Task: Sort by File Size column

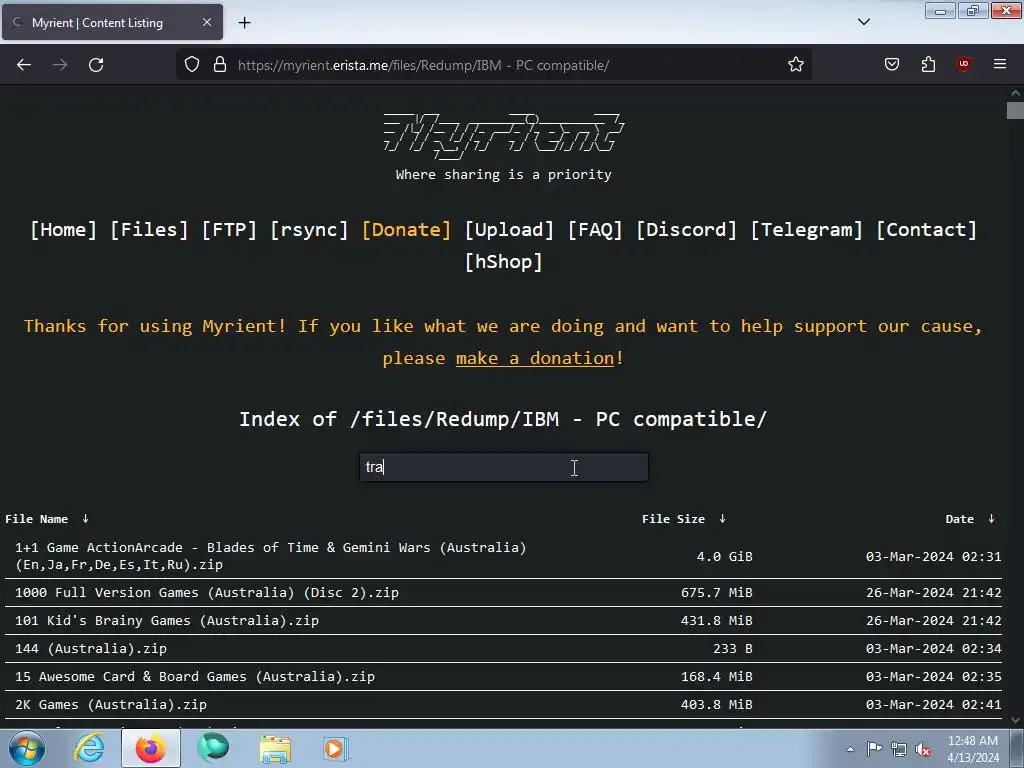Action: coord(683,519)
